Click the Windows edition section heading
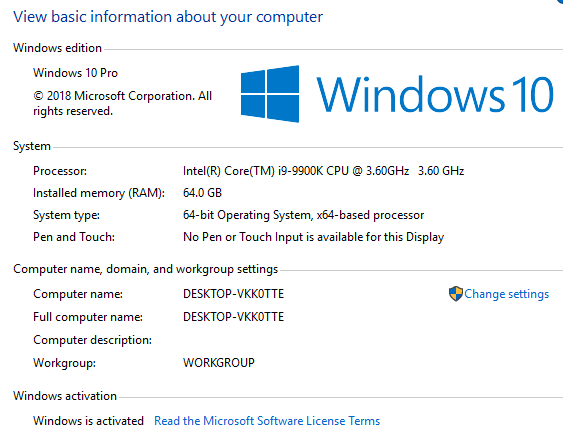The height and width of the screenshot is (440, 563). click(x=57, y=48)
